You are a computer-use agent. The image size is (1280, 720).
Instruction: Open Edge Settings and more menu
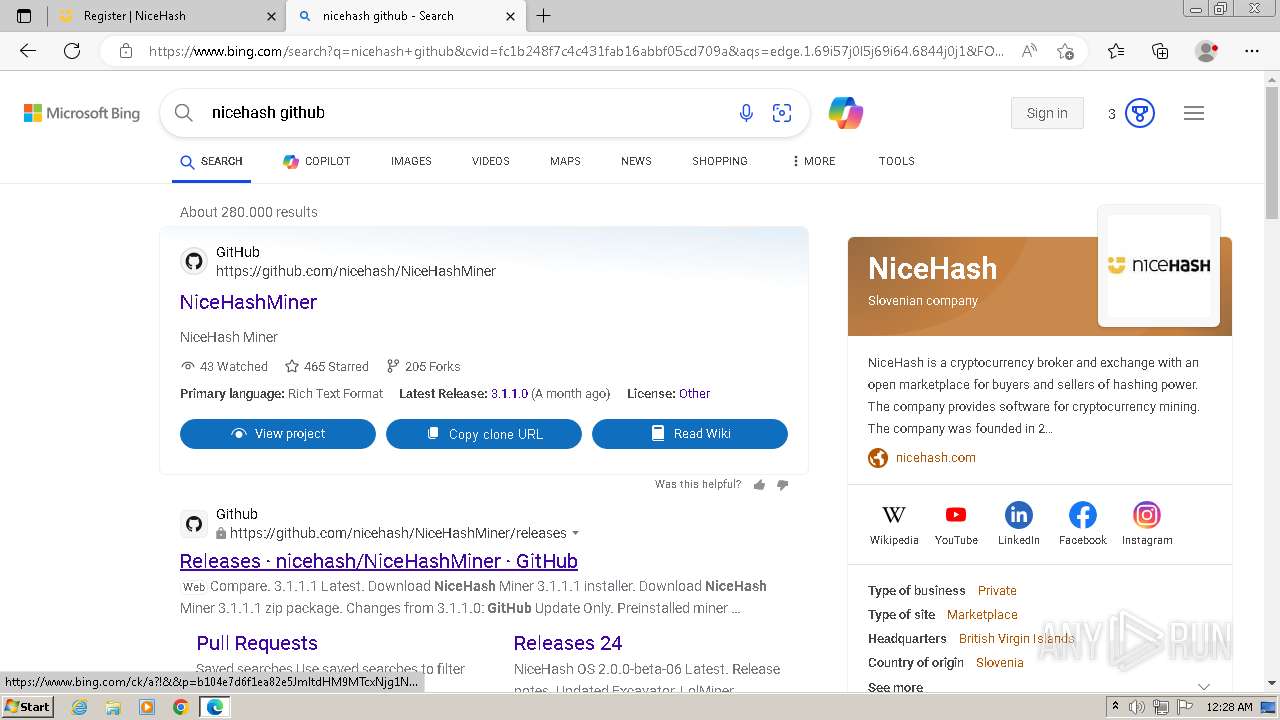(x=1252, y=51)
